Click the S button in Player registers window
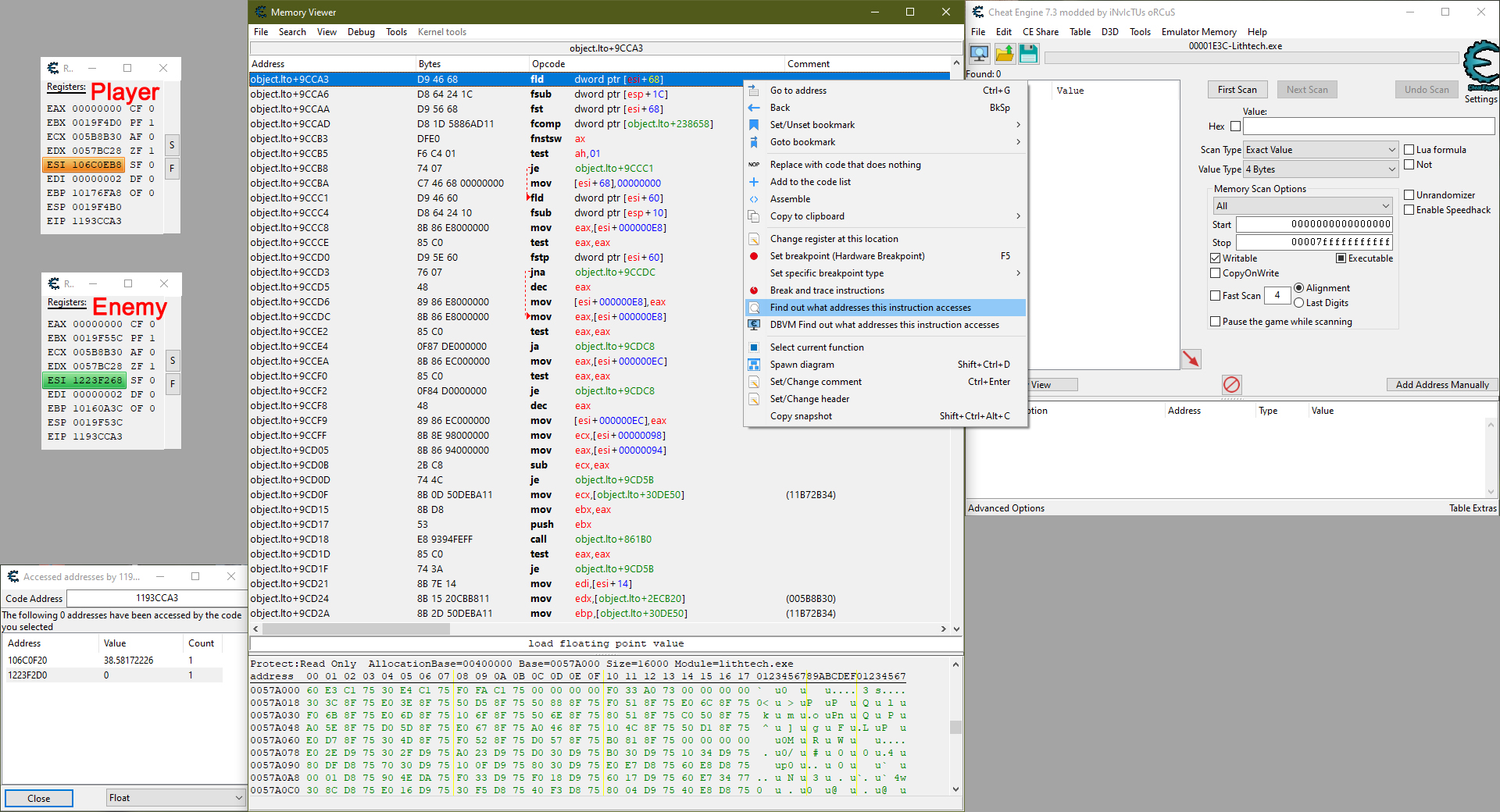This screenshot has width=1500, height=812. point(172,145)
